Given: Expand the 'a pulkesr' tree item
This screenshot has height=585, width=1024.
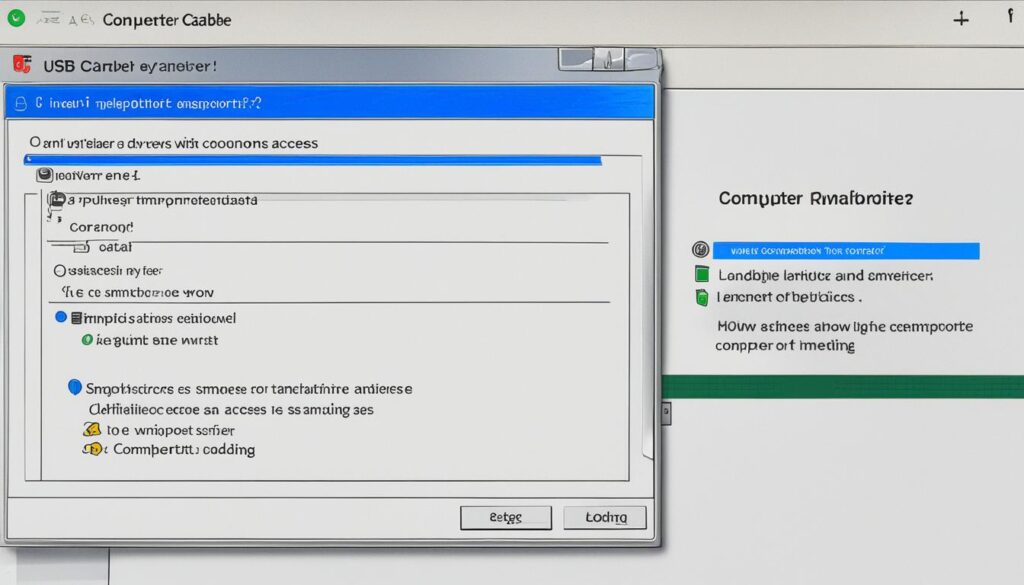Looking at the screenshot, I should coord(56,200).
